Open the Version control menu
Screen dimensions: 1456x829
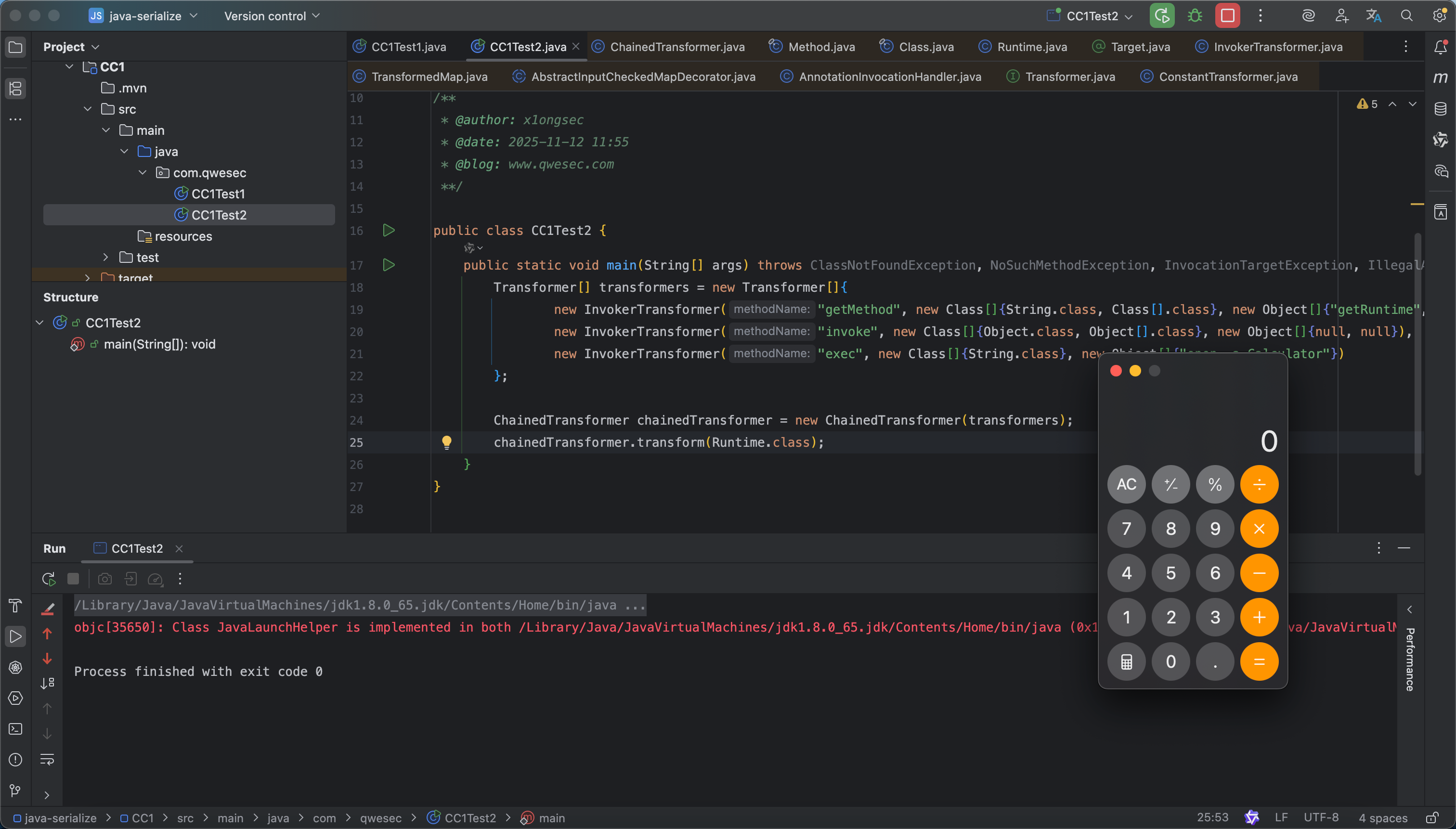click(x=272, y=16)
